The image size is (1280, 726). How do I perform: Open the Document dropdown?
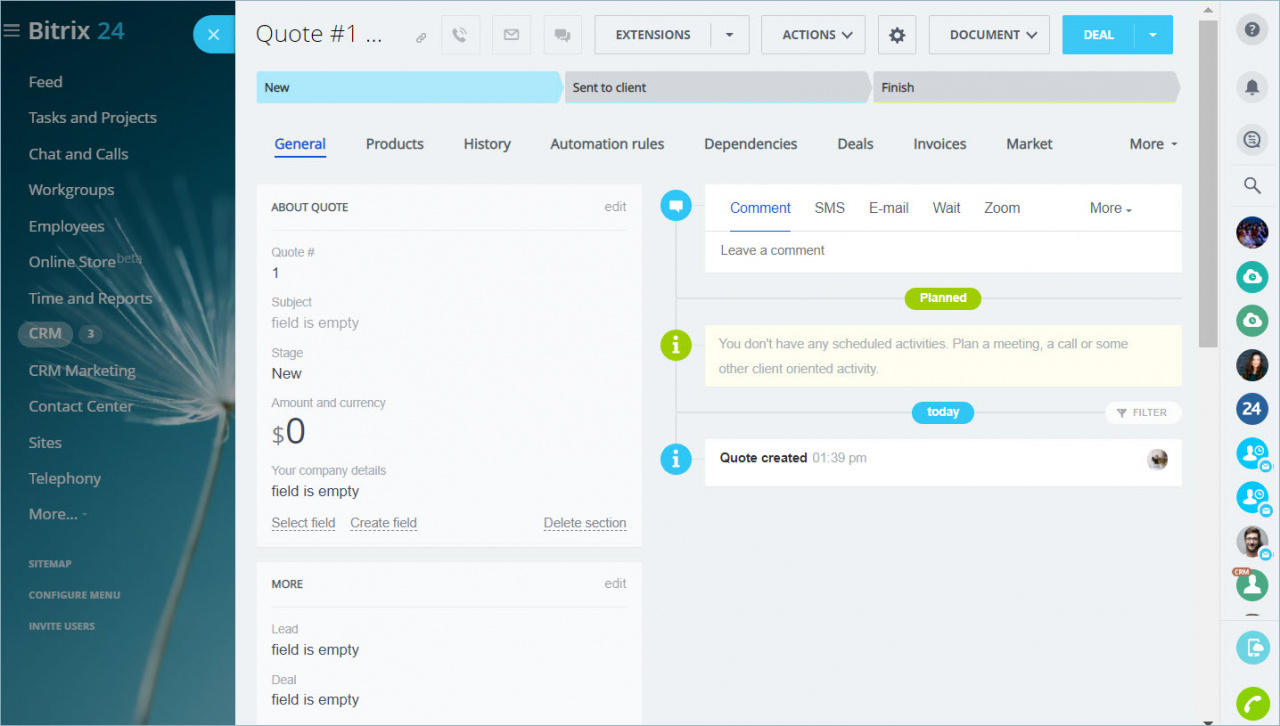tap(989, 35)
